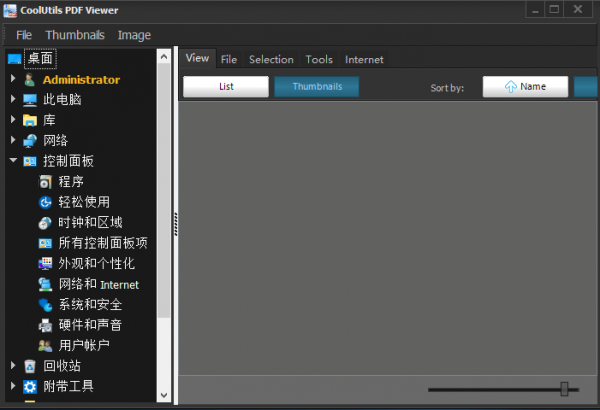Open the Tools tab
Image resolution: width=600 pixels, height=410 pixels.
pos(319,59)
